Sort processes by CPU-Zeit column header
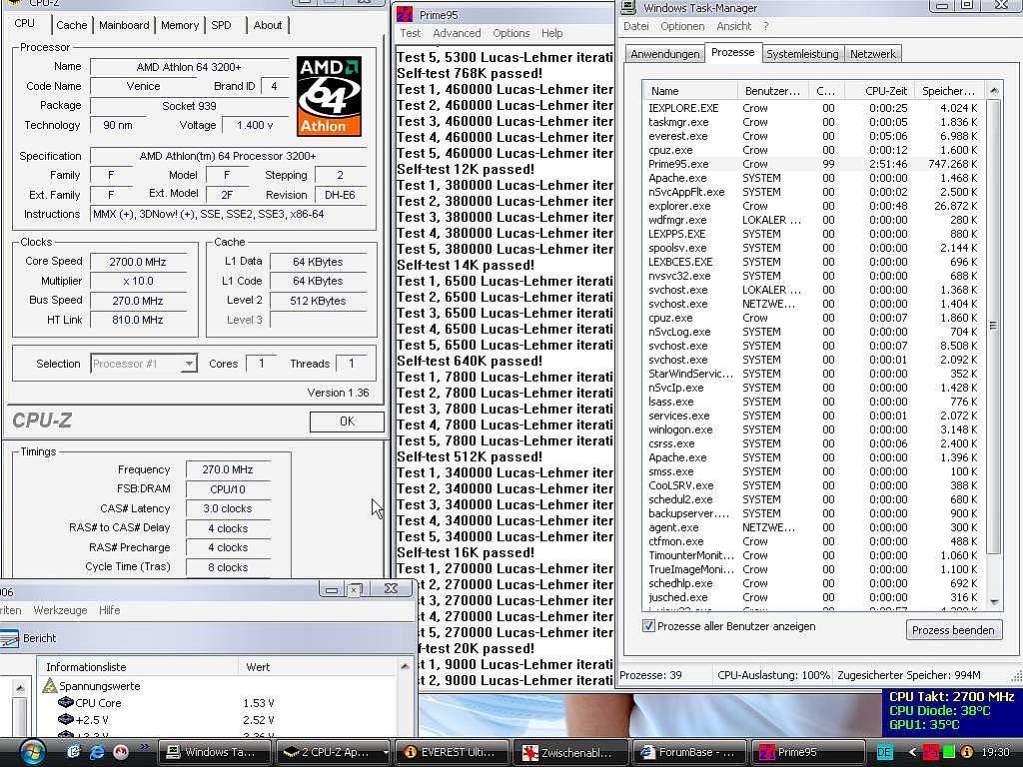Viewport: 1023px width, 767px height. click(879, 91)
